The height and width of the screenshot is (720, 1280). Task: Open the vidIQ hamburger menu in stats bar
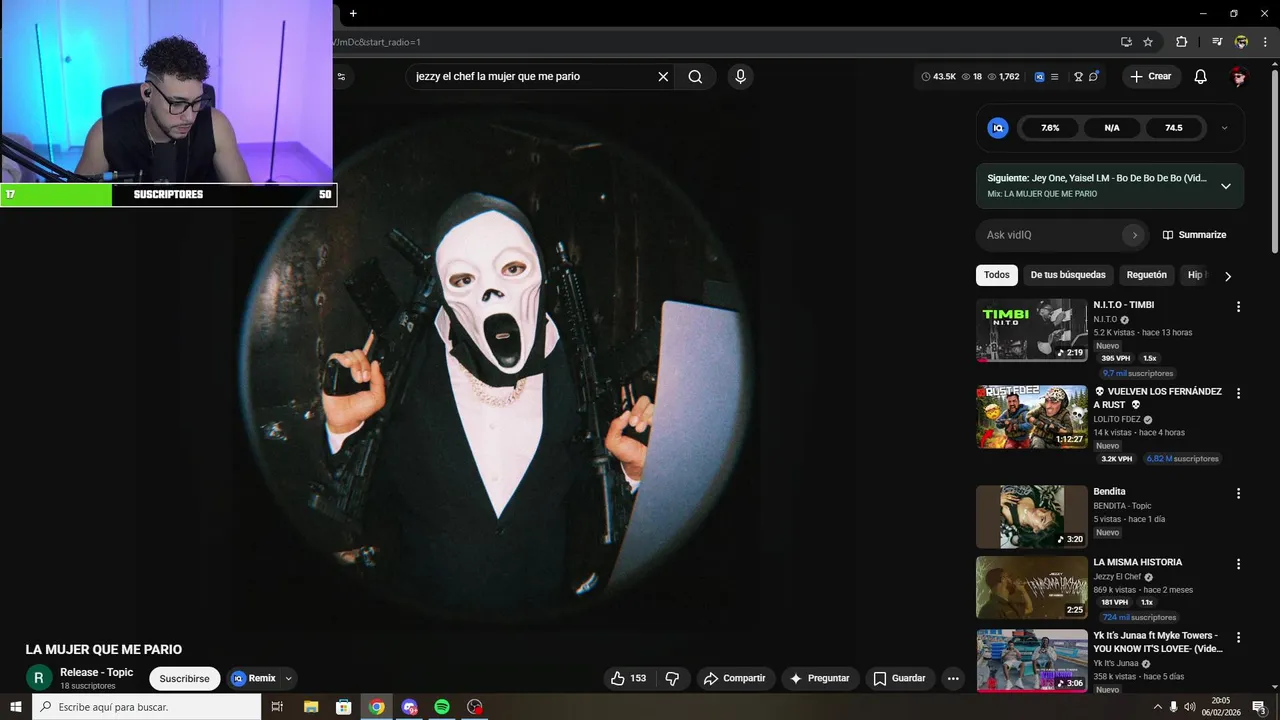[x=1054, y=76]
